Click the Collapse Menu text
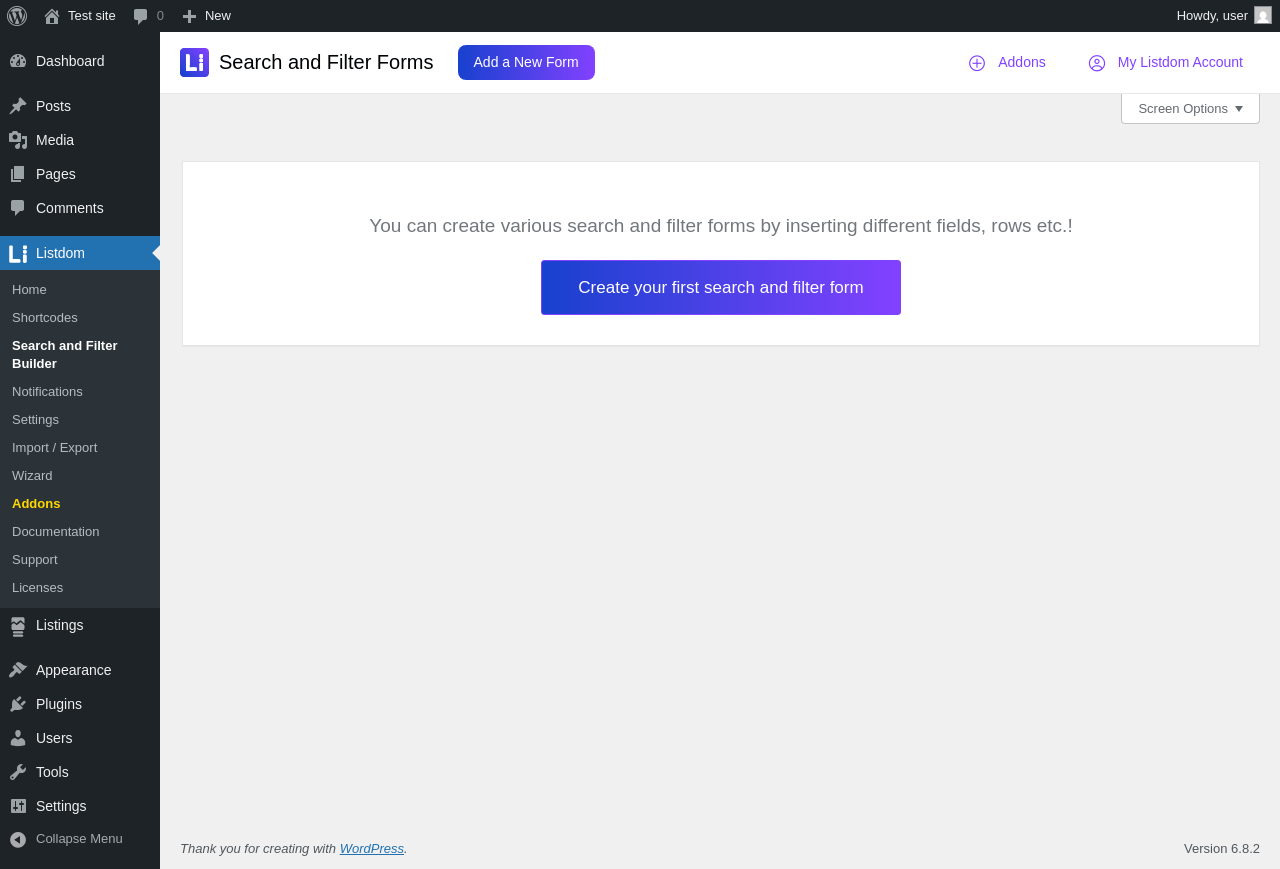Image resolution: width=1280 pixels, height=869 pixels. pyautogui.click(x=79, y=839)
